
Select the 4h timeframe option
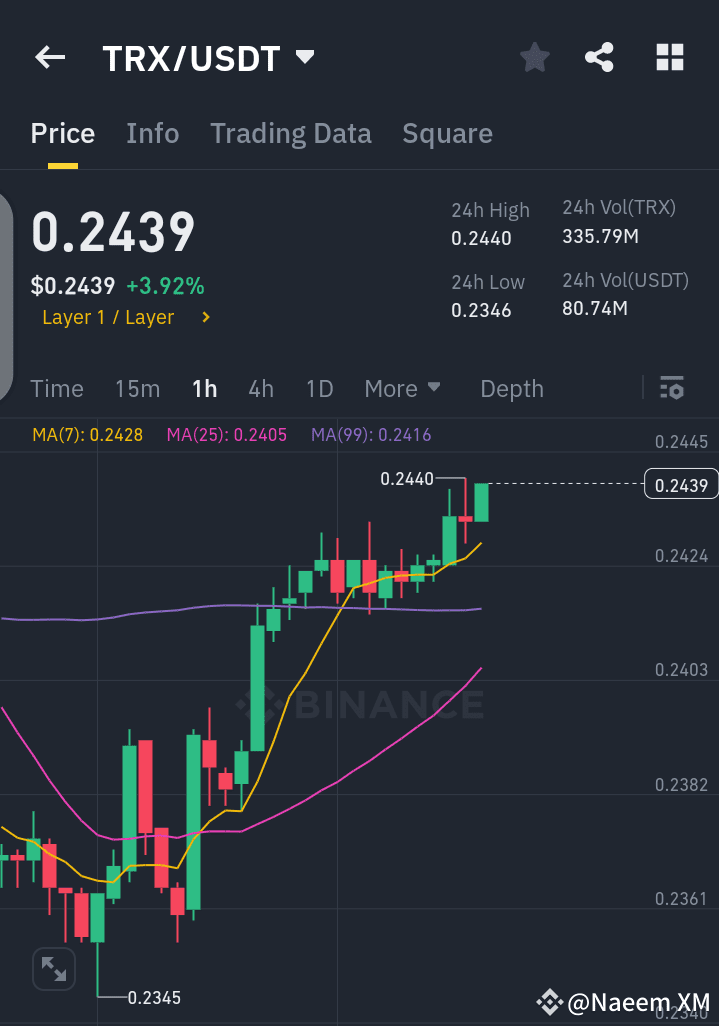click(261, 388)
